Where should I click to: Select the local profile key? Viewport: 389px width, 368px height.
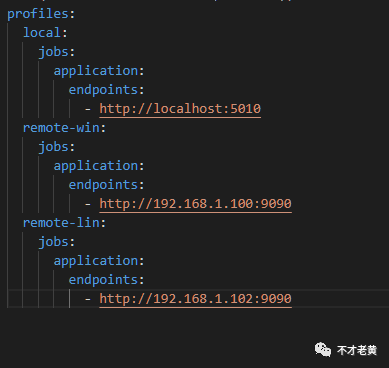click(x=42, y=33)
